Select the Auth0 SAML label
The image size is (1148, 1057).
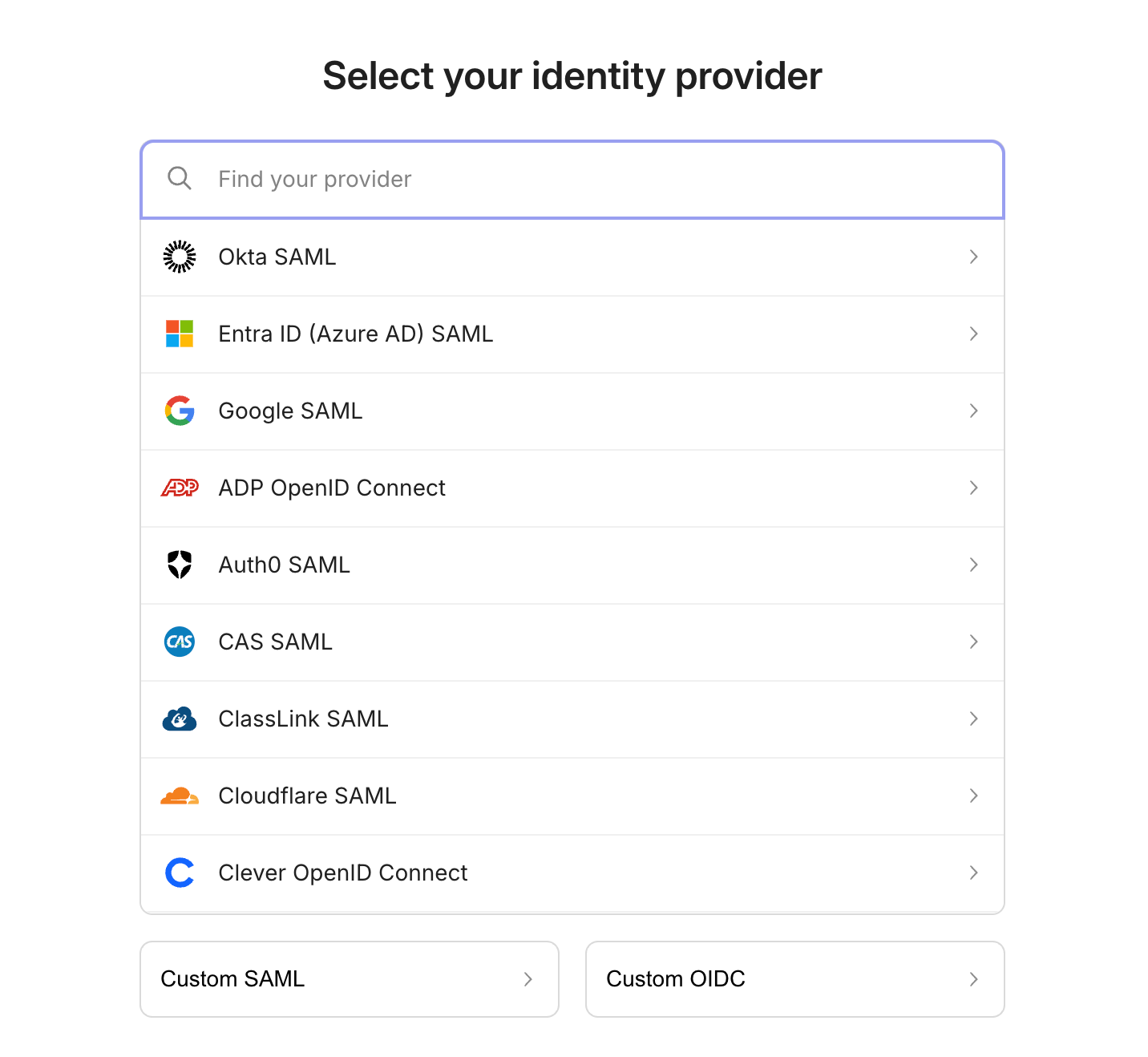pos(285,565)
